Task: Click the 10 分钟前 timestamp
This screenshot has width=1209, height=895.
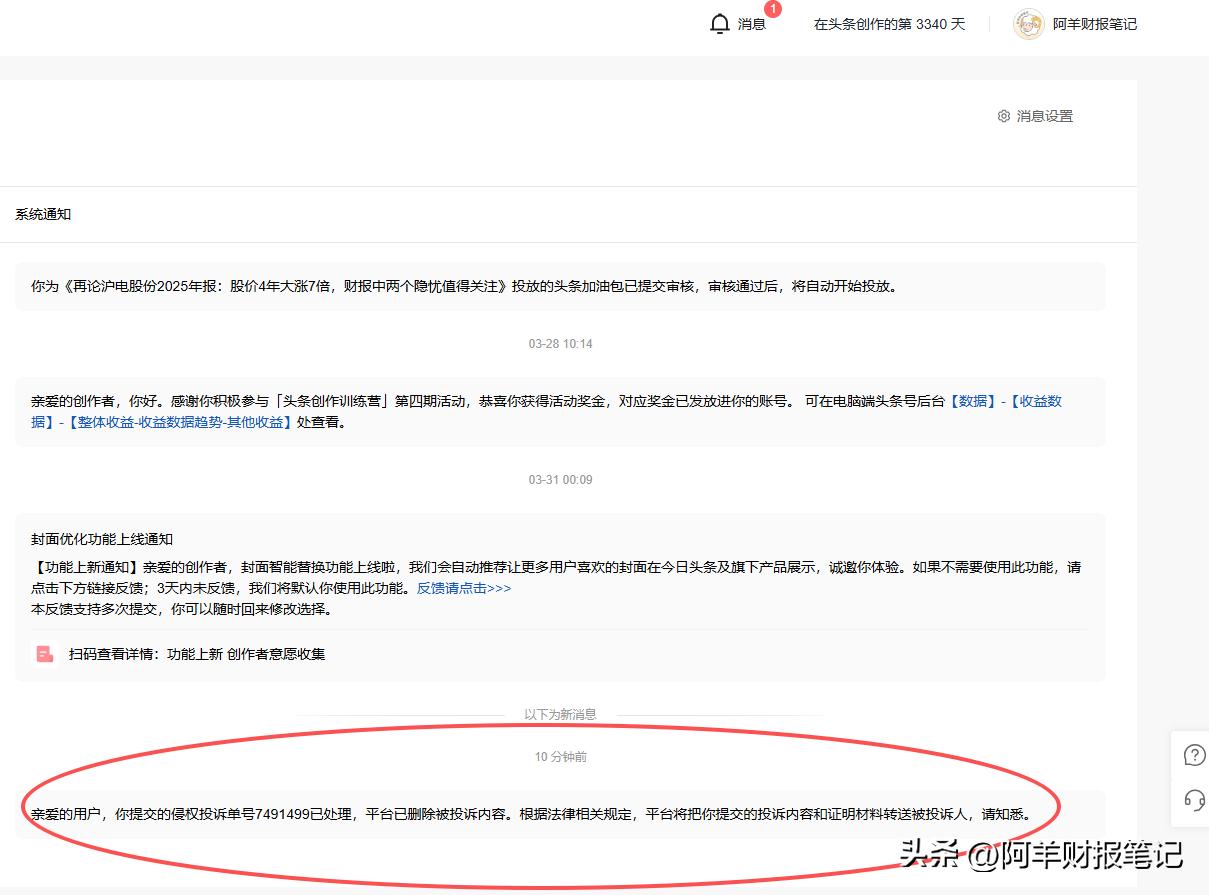Action: coord(558,757)
